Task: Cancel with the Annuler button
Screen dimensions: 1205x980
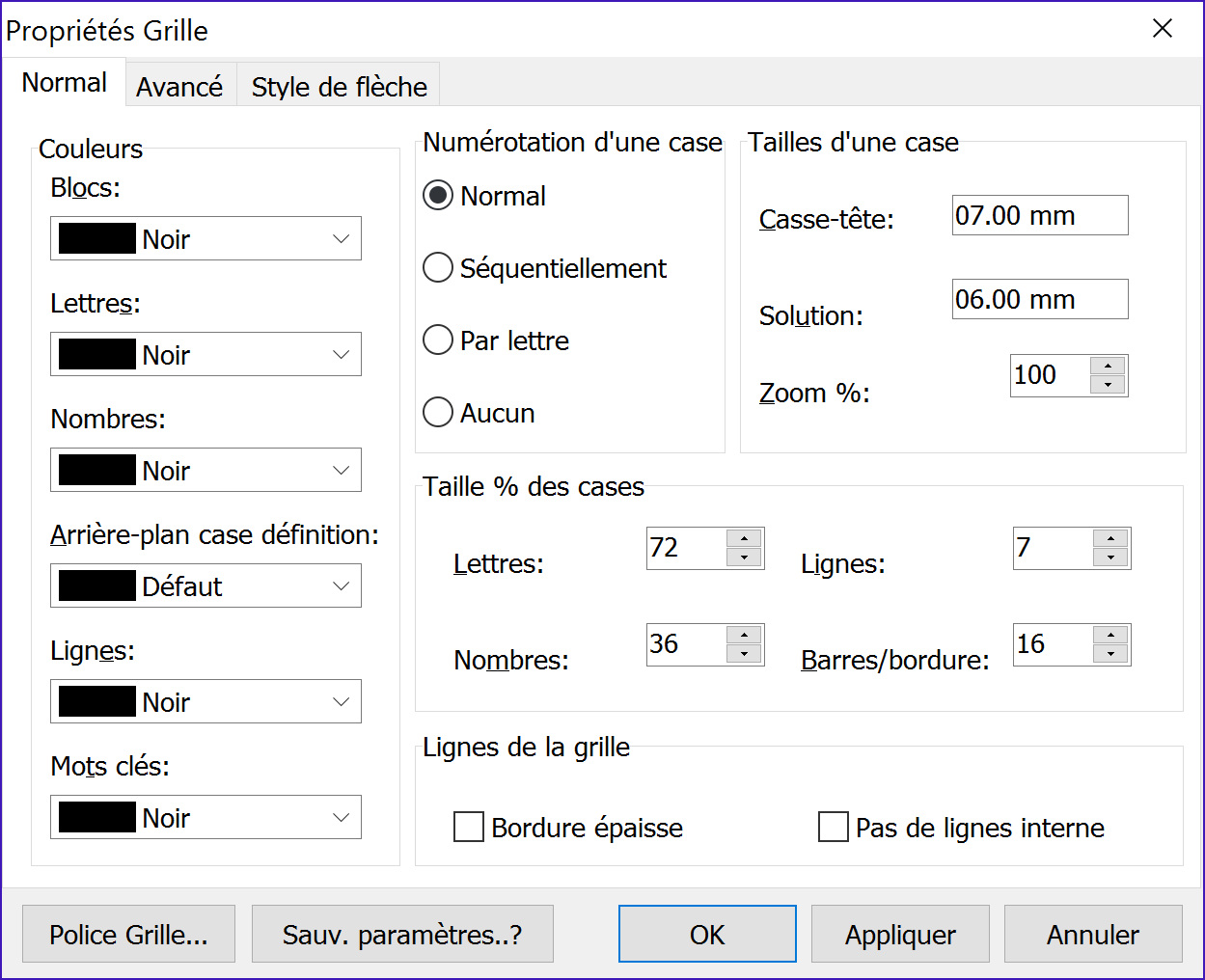Action: [x=1093, y=934]
